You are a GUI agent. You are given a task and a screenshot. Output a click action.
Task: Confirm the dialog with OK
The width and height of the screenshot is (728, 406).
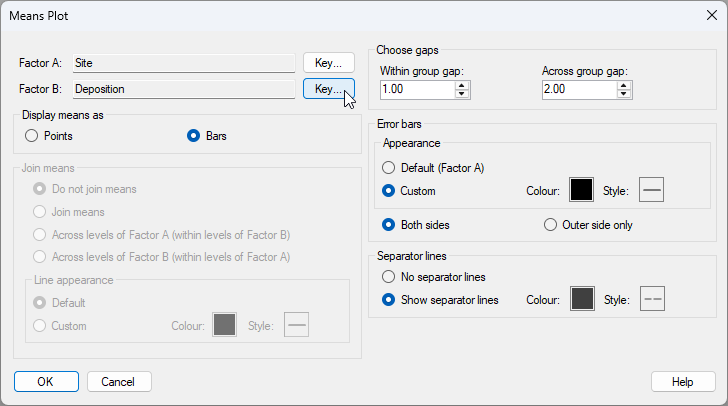click(46, 381)
